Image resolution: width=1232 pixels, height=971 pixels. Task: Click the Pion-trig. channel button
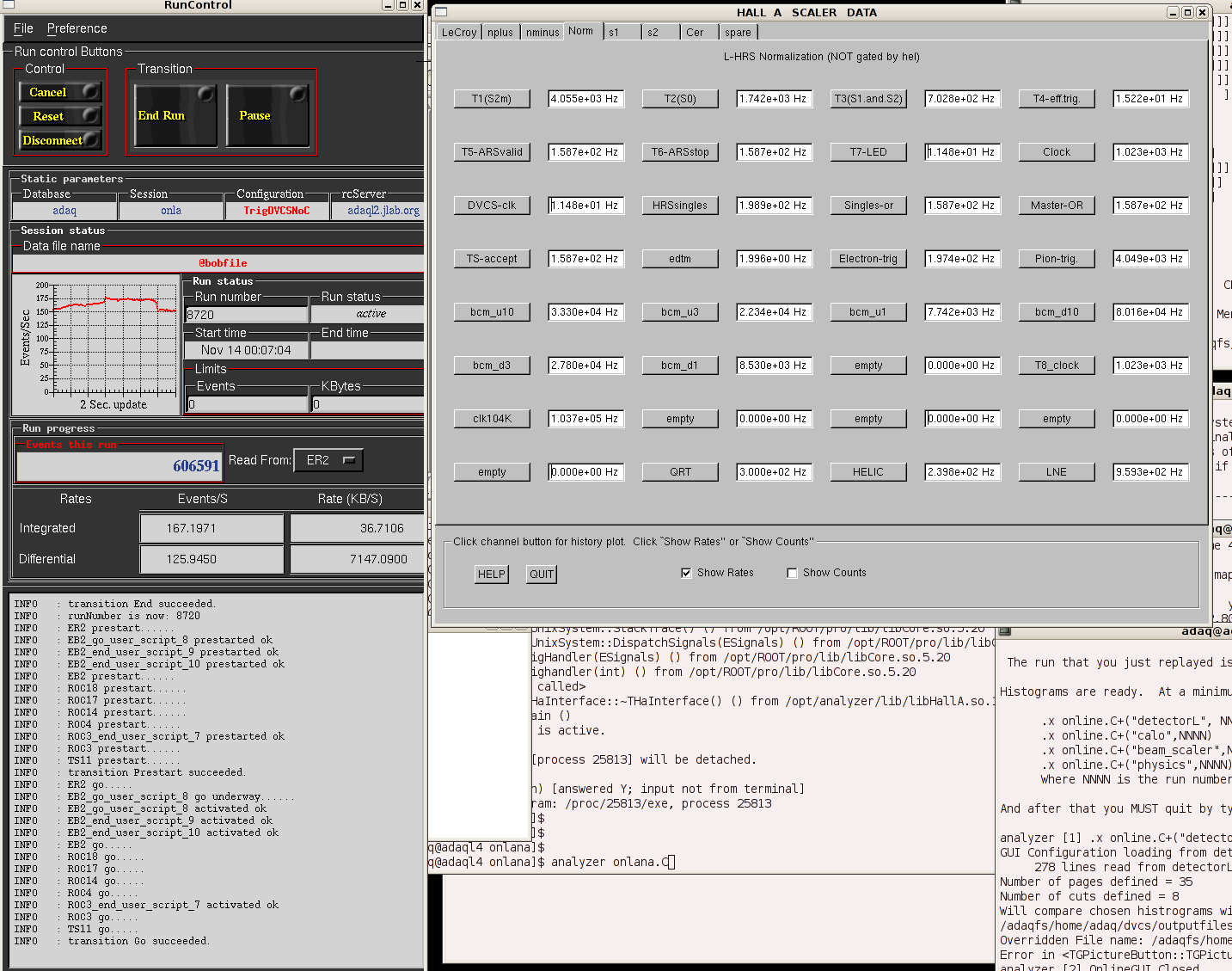point(1057,259)
